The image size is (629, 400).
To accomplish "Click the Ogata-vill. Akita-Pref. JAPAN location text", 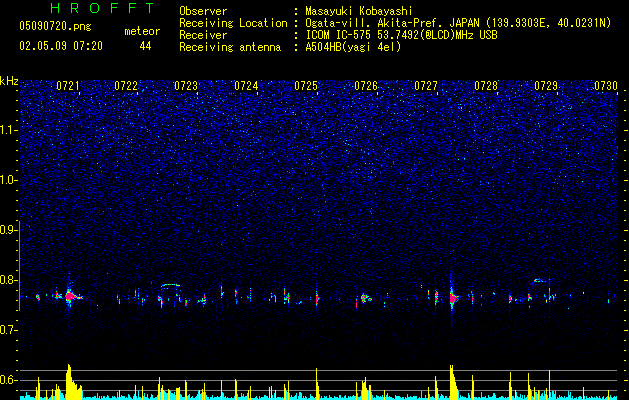I will point(458,23).
